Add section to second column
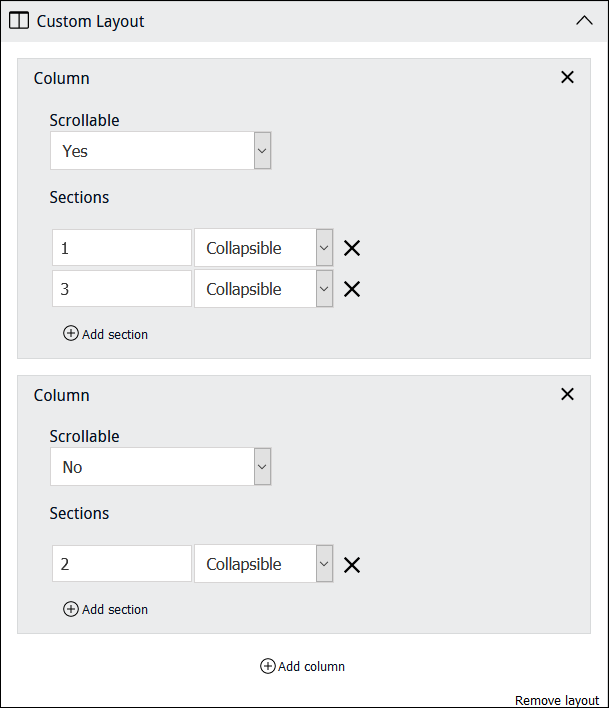Viewport: 609px width, 708px height. point(106,609)
